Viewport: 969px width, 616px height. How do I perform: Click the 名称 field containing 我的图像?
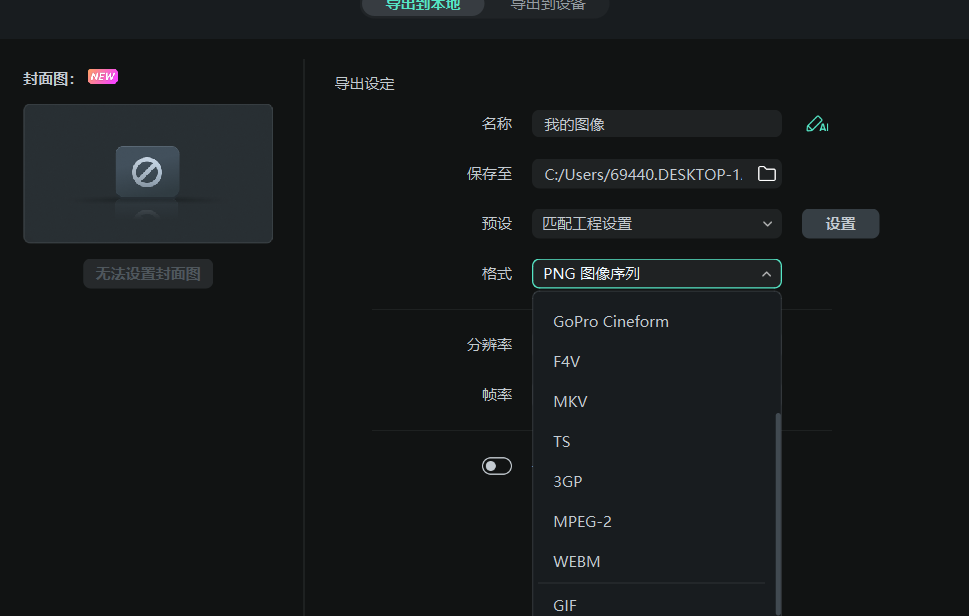(656, 125)
